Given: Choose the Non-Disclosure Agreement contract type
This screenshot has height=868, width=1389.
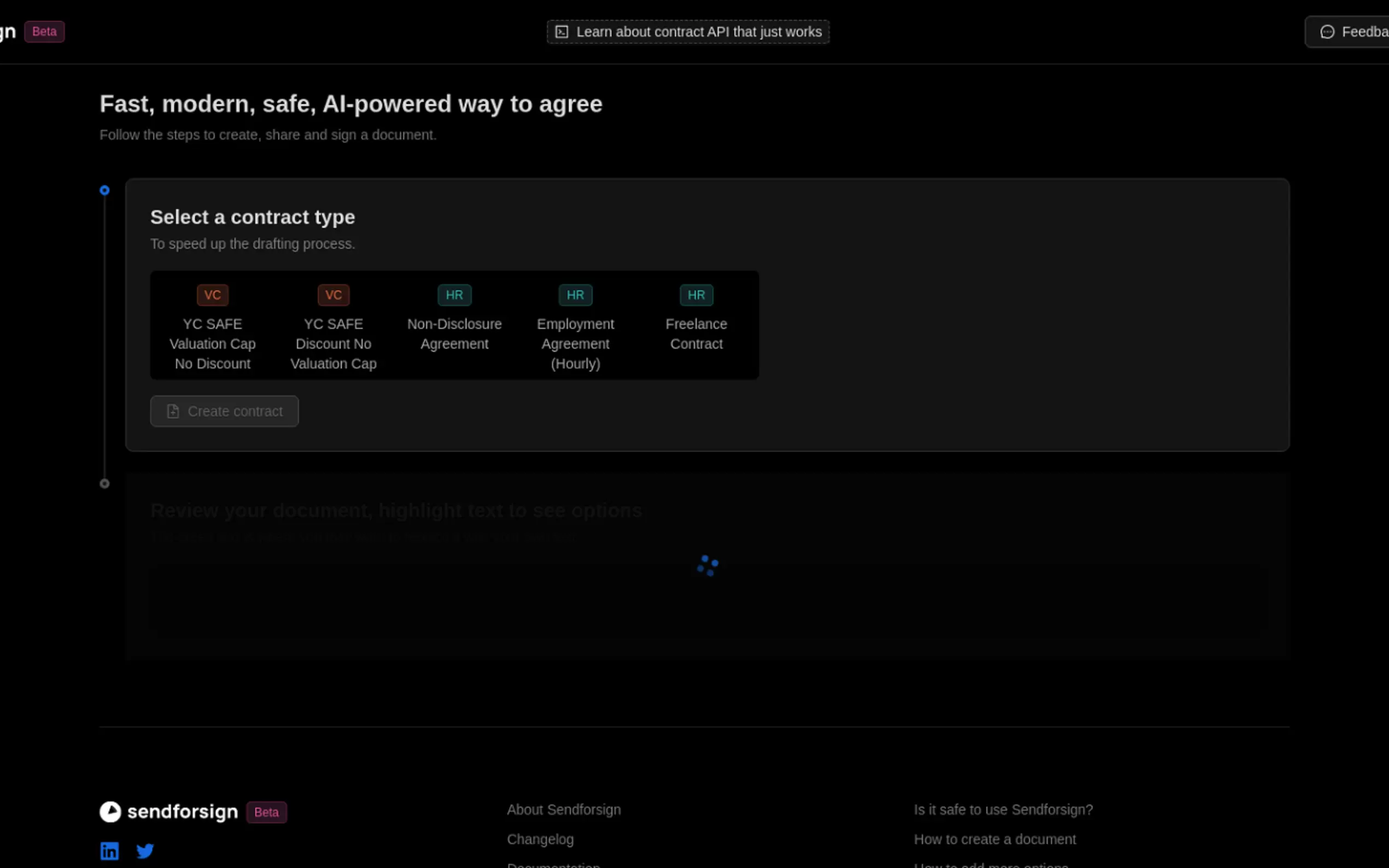Looking at the screenshot, I should pyautogui.click(x=454, y=333).
